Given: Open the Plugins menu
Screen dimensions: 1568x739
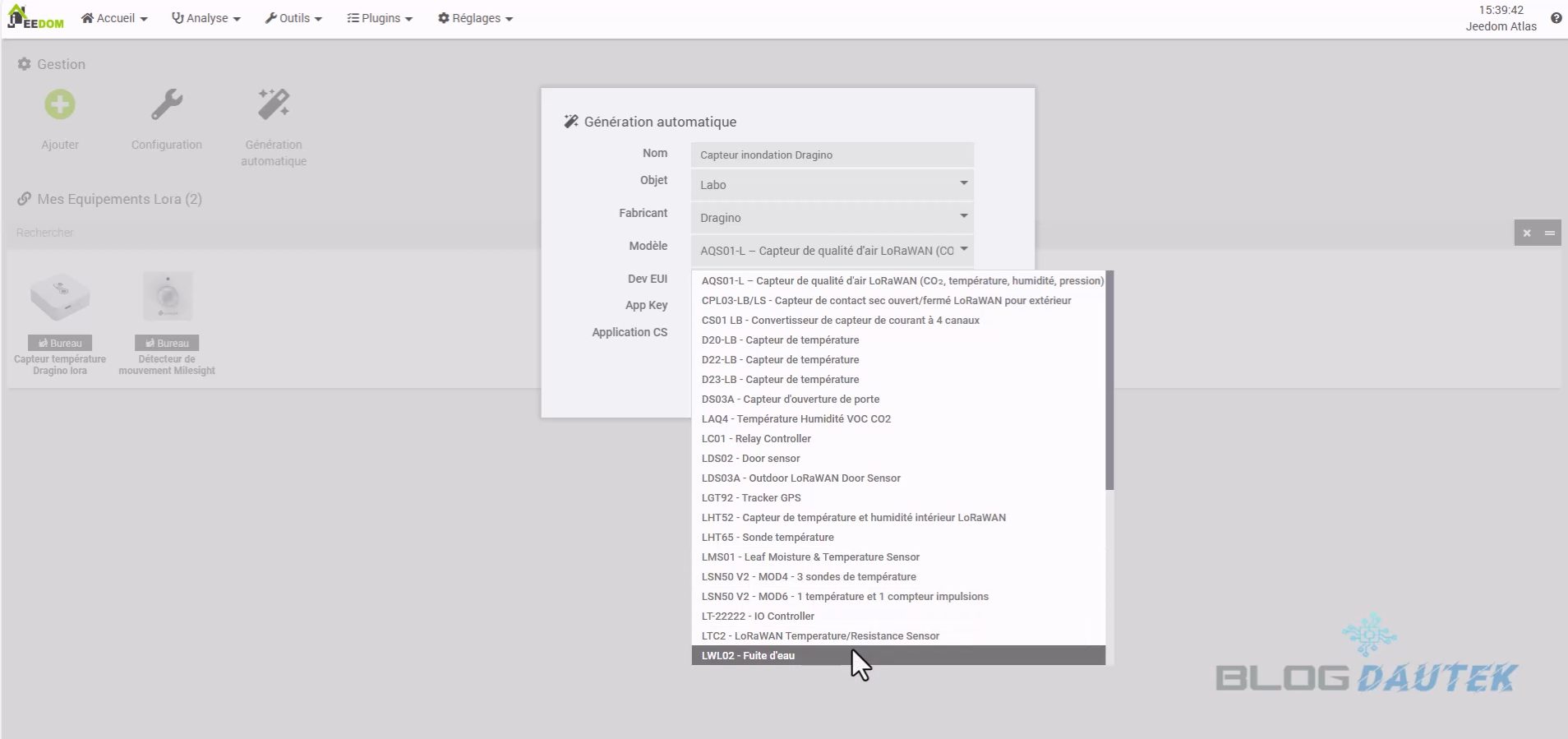Looking at the screenshot, I should [380, 18].
